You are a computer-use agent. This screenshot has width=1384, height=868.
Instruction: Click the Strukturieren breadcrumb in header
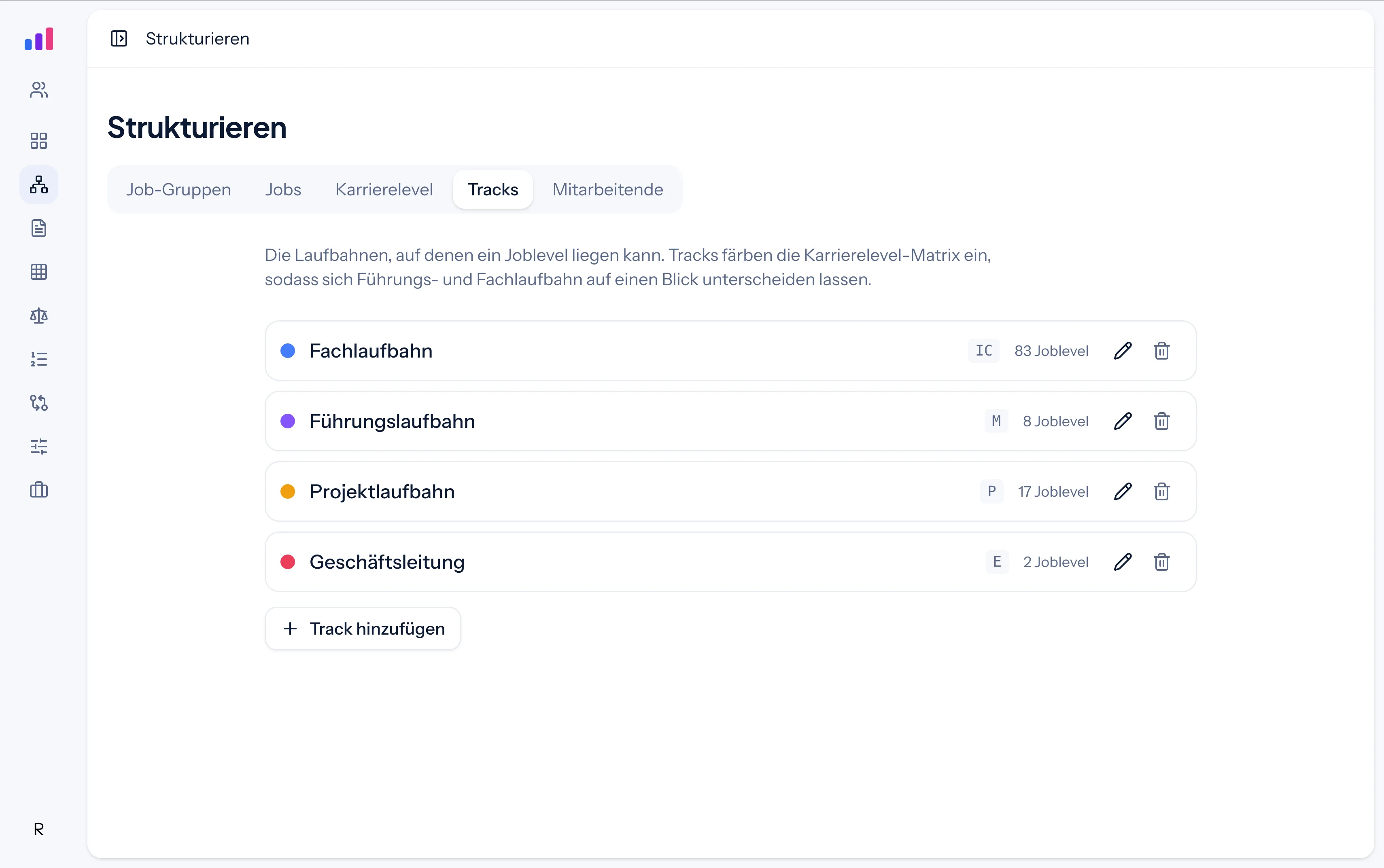coord(197,38)
